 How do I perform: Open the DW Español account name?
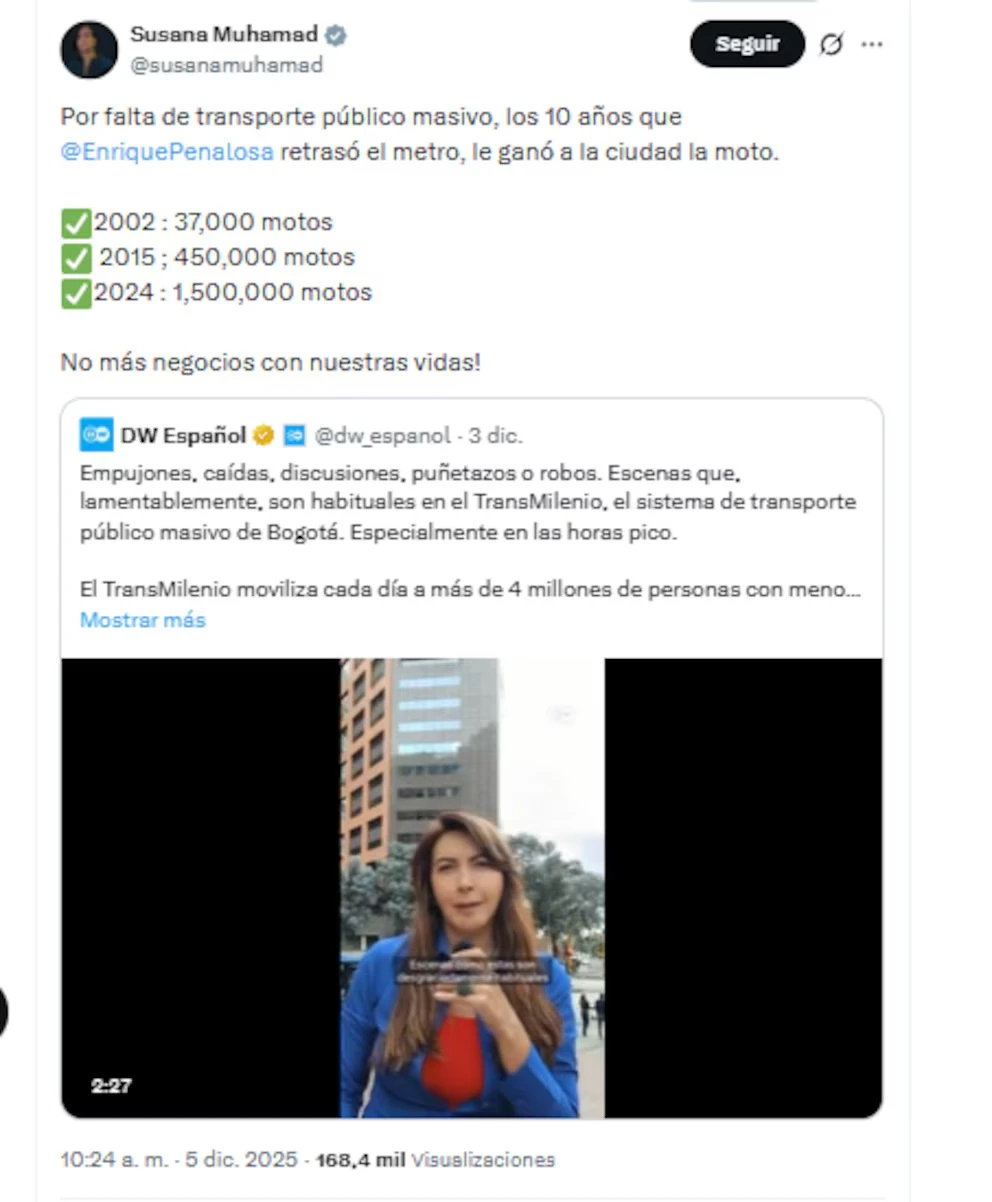click(x=183, y=435)
